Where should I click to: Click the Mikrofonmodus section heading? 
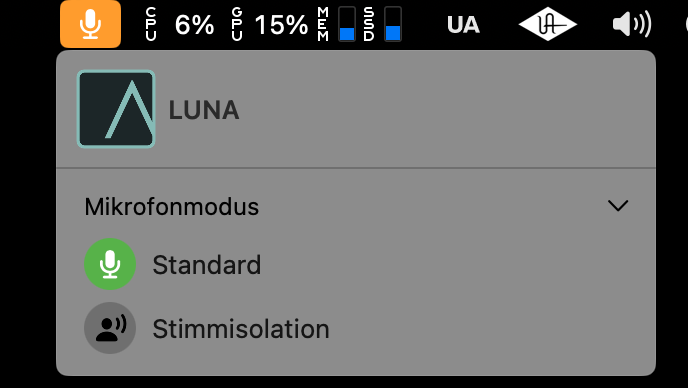click(172, 206)
